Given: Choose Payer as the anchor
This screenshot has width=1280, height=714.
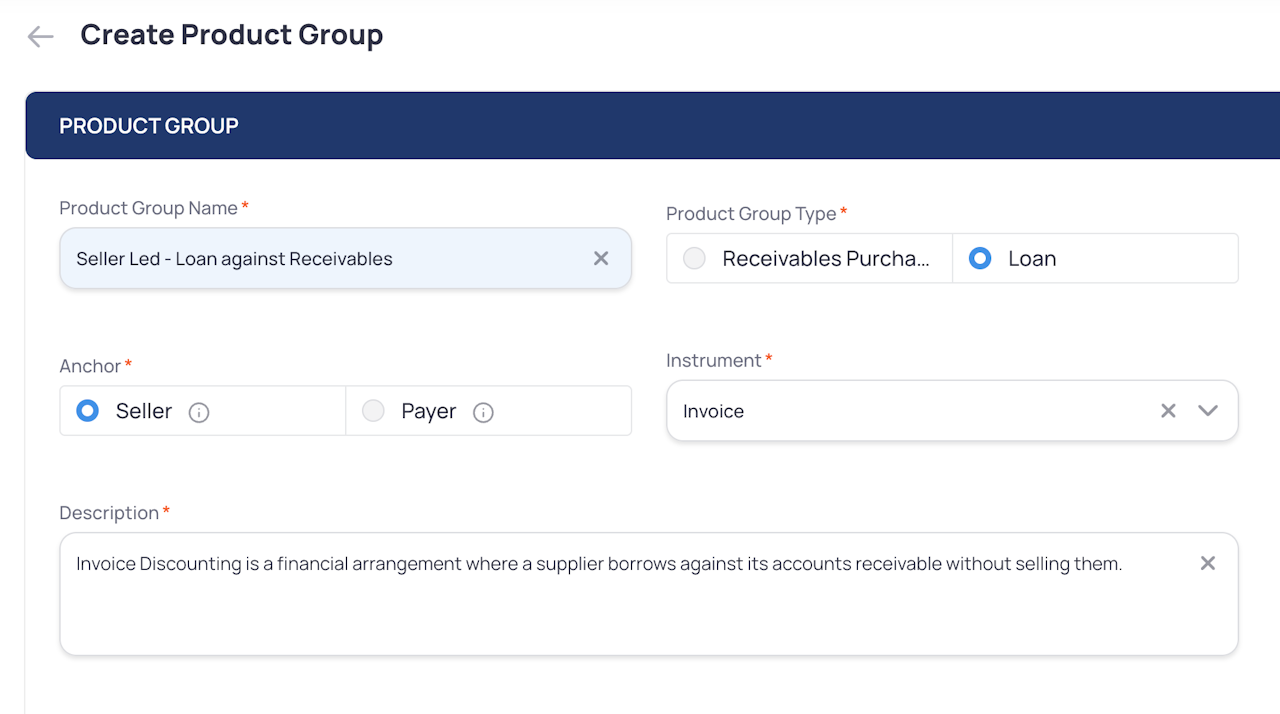Looking at the screenshot, I should 373,411.
